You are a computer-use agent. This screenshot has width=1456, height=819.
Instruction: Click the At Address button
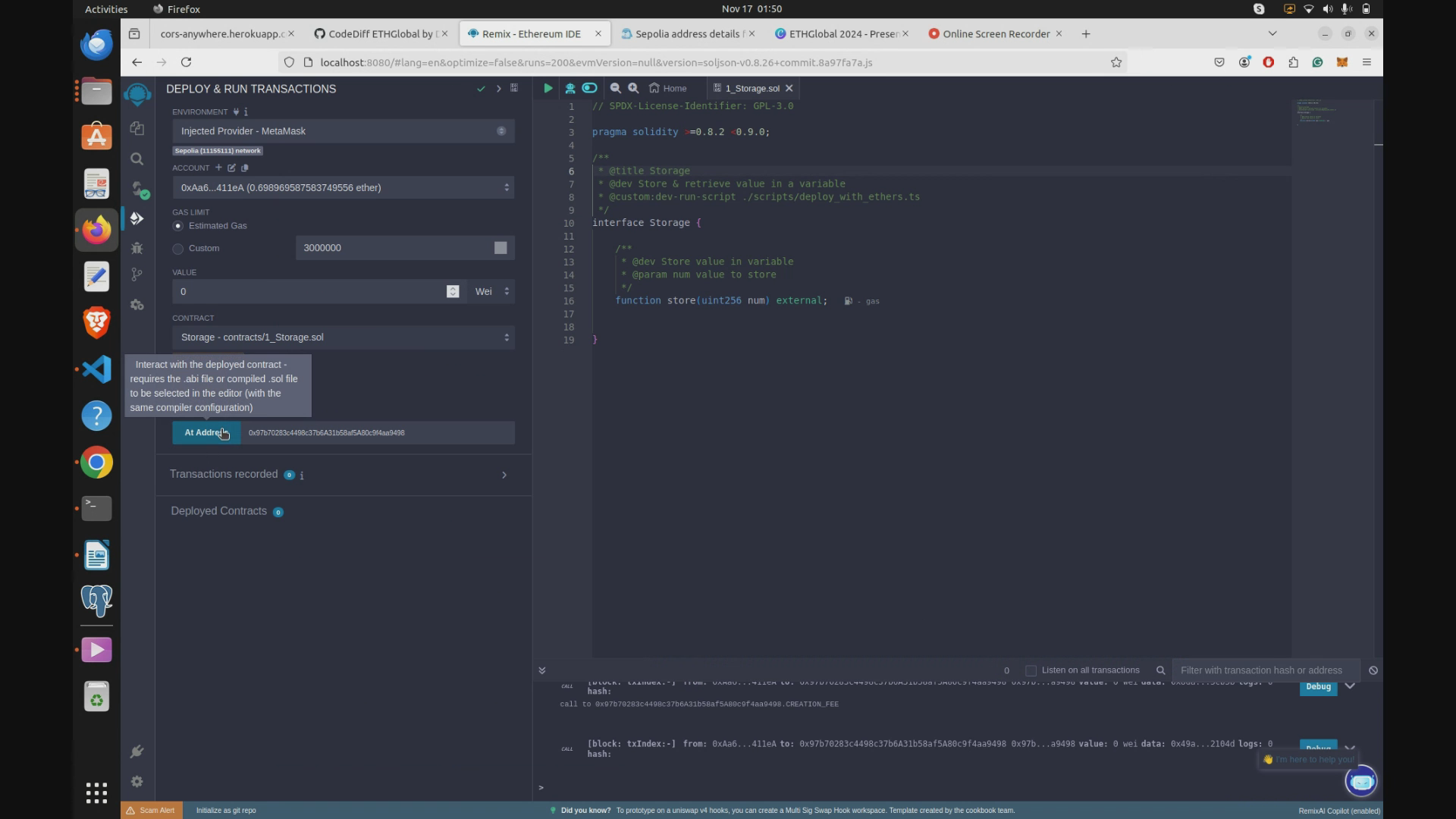pos(206,432)
